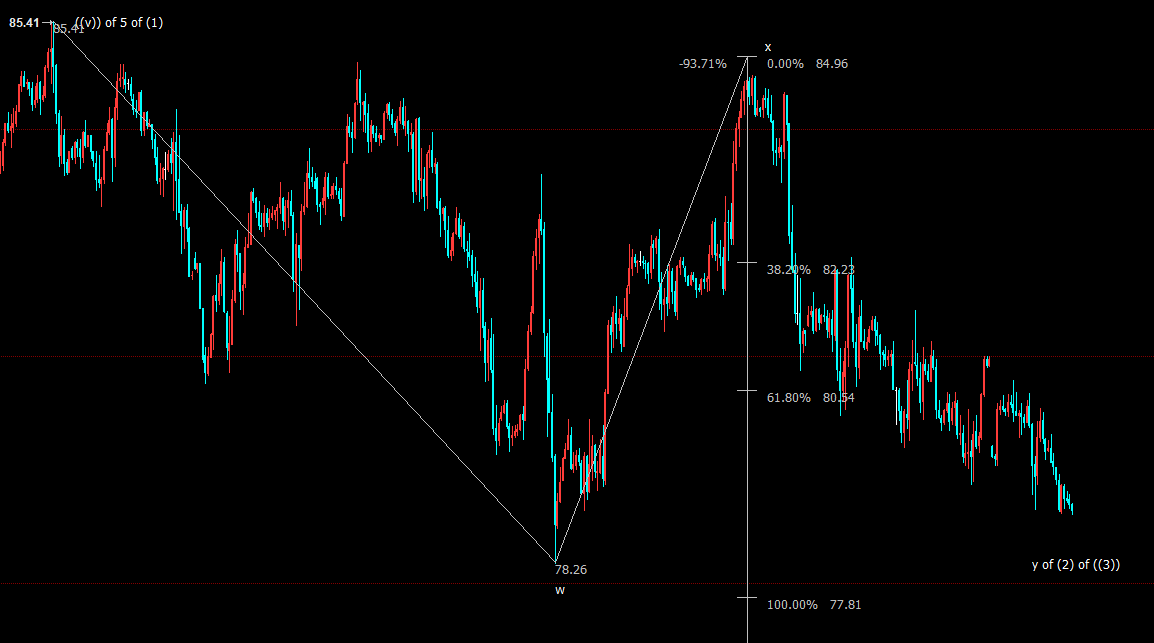Click the "((v)) of 5 of (1)" wave label
The height and width of the screenshot is (643, 1154).
click(x=118, y=22)
